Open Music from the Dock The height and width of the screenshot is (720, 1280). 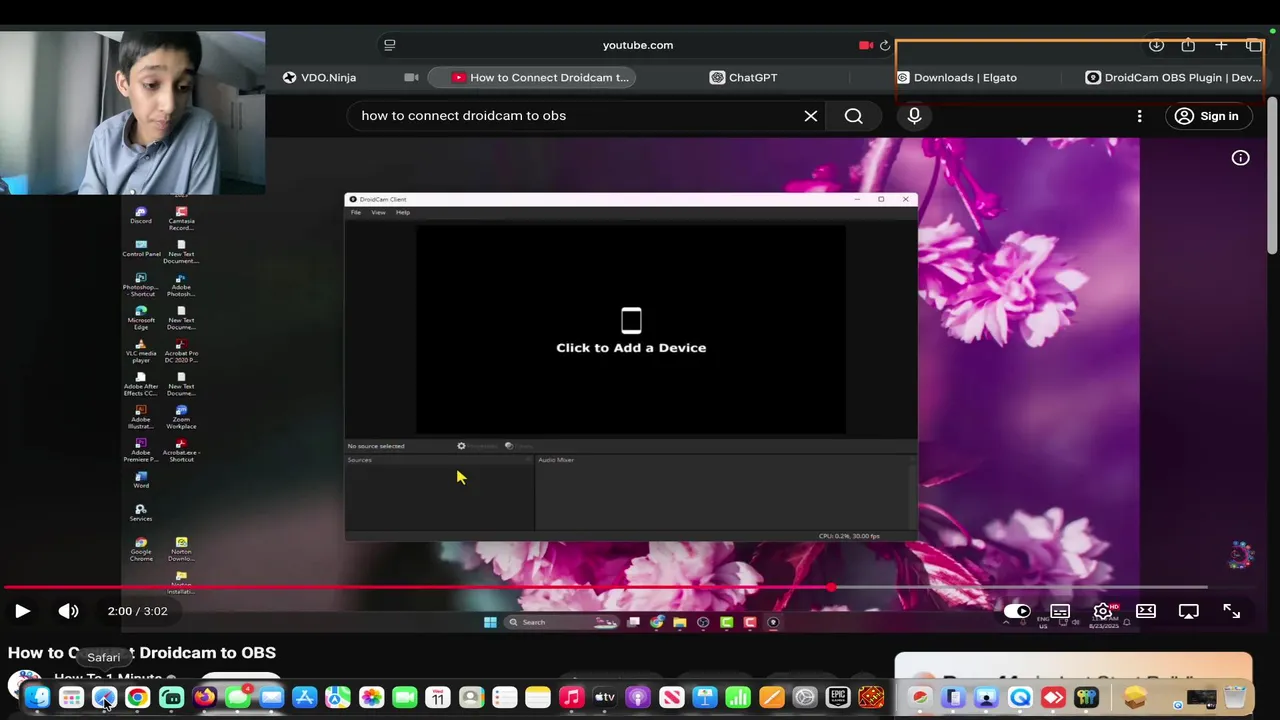pos(571,697)
